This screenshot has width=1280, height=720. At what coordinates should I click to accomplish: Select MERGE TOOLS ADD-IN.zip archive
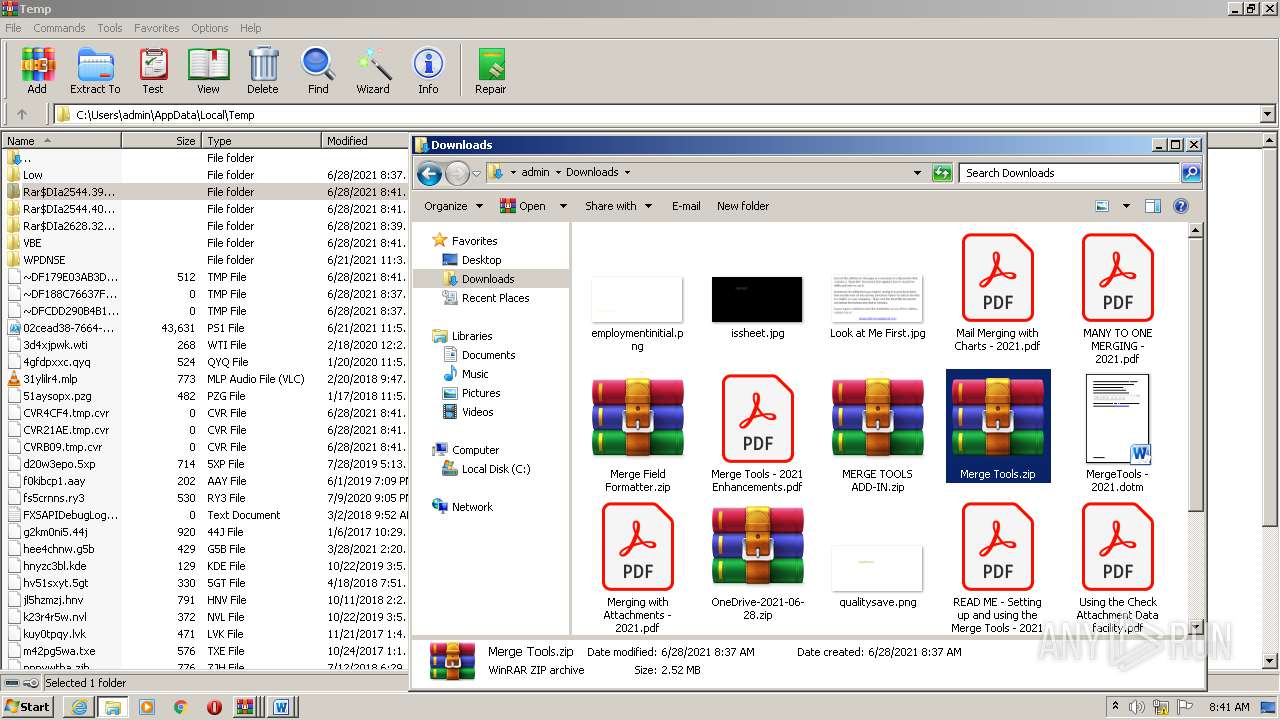click(x=877, y=435)
